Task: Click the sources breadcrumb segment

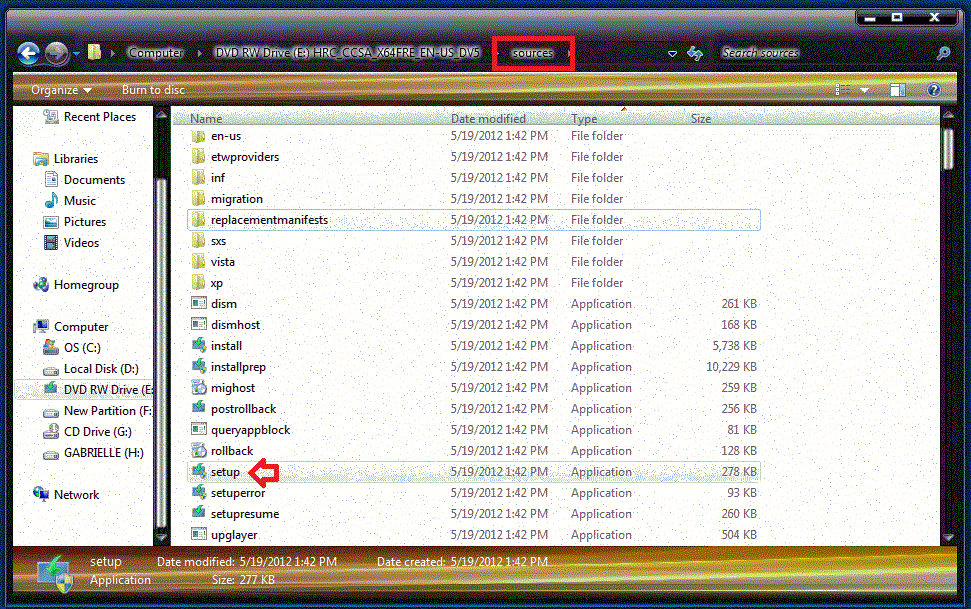Action: pyautogui.click(x=533, y=53)
